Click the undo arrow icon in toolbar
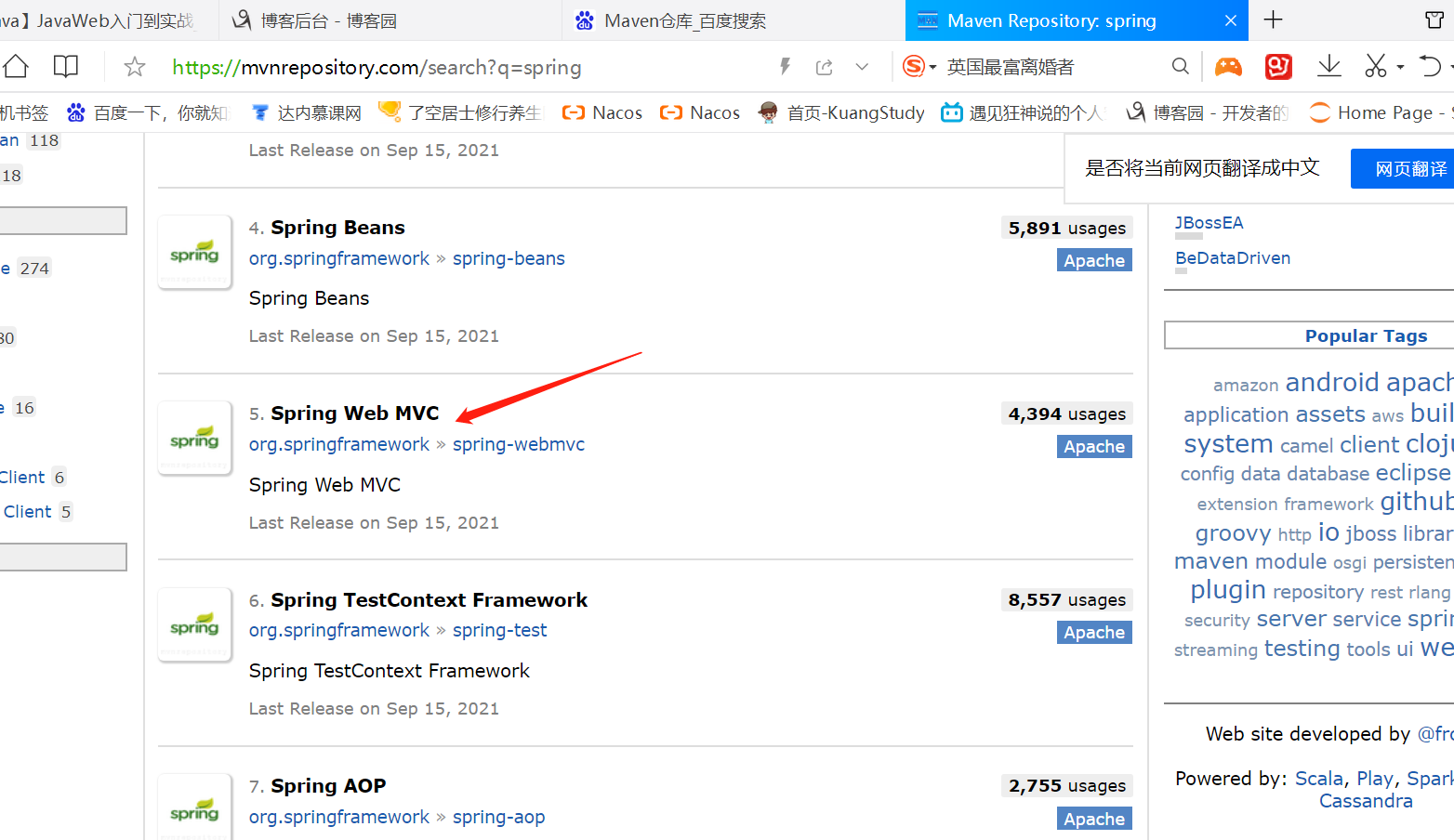 (1430, 66)
